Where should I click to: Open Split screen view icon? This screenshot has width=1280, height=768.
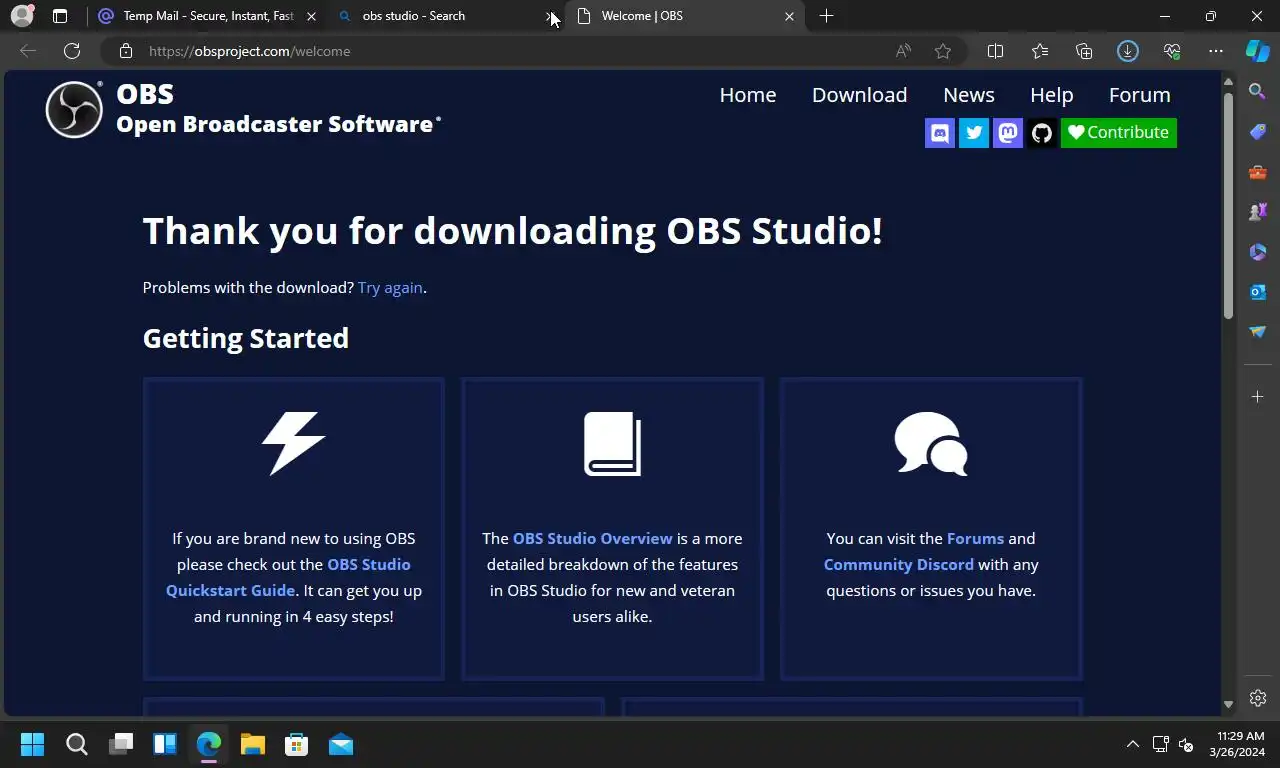(x=996, y=51)
